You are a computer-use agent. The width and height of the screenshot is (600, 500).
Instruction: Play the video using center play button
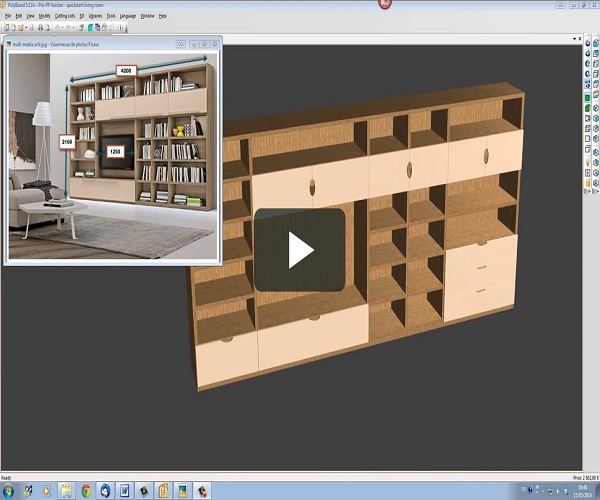coord(300,250)
